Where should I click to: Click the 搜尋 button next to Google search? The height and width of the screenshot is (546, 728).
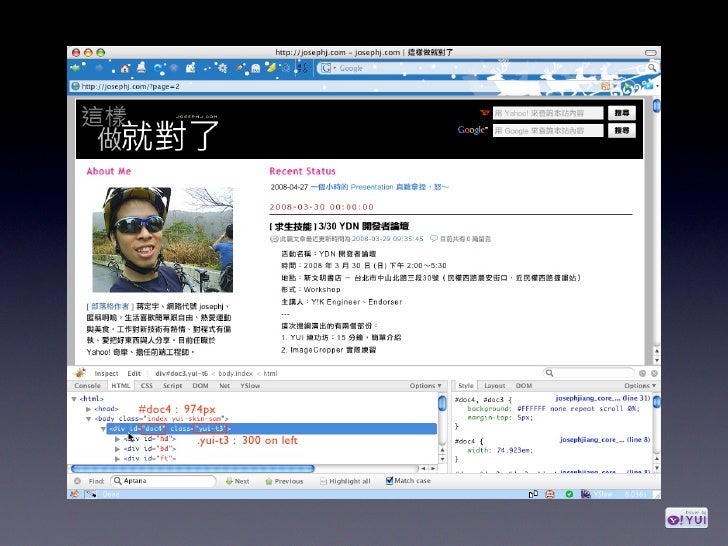pos(622,130)
